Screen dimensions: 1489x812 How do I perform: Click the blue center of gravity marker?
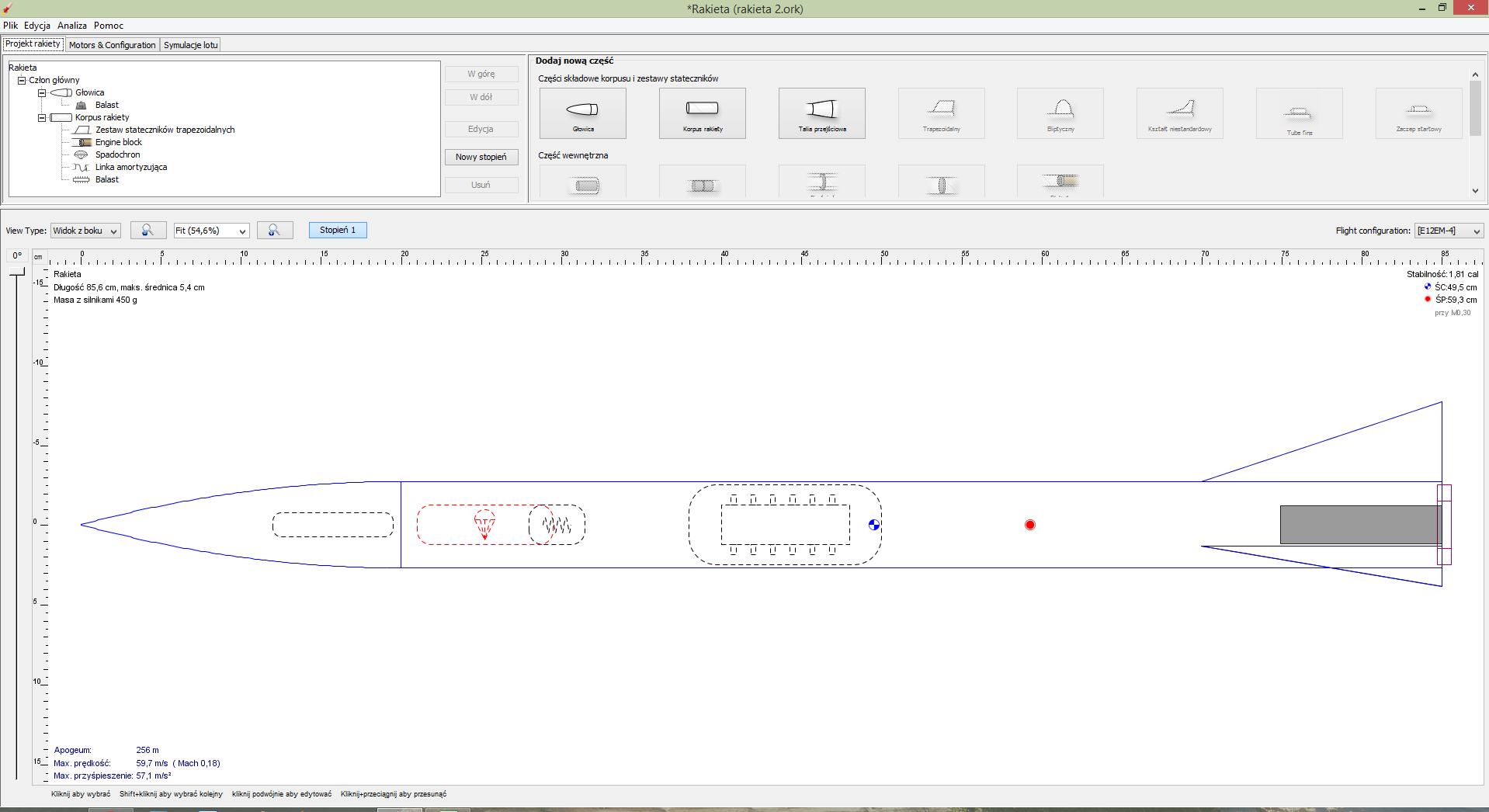(x=874, y=525)
